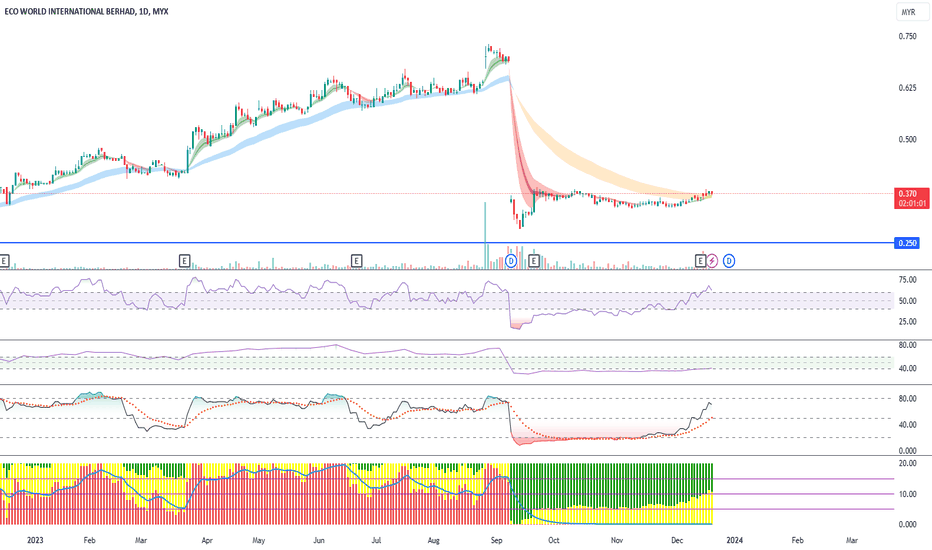Click the 20.00 value on bottom pane scale

(907, 463)
